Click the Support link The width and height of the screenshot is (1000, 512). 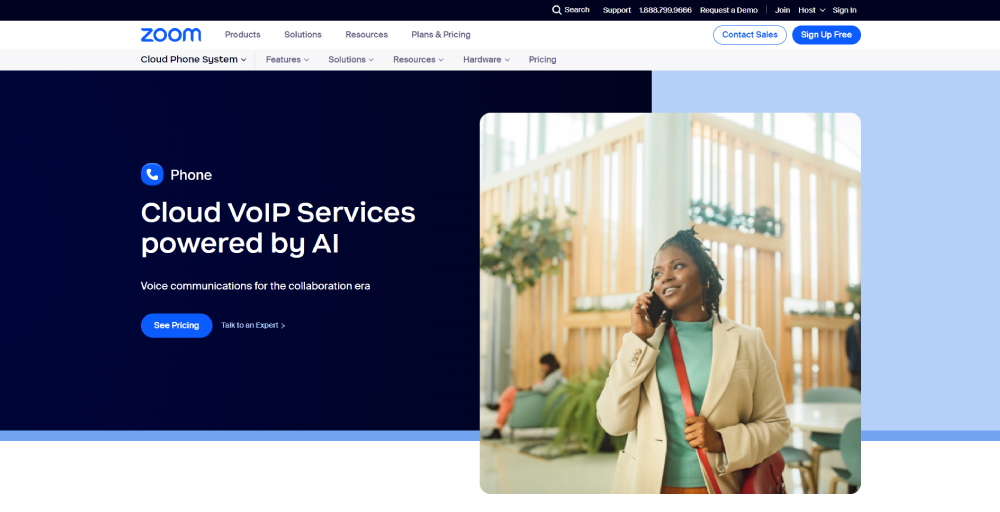617,10
